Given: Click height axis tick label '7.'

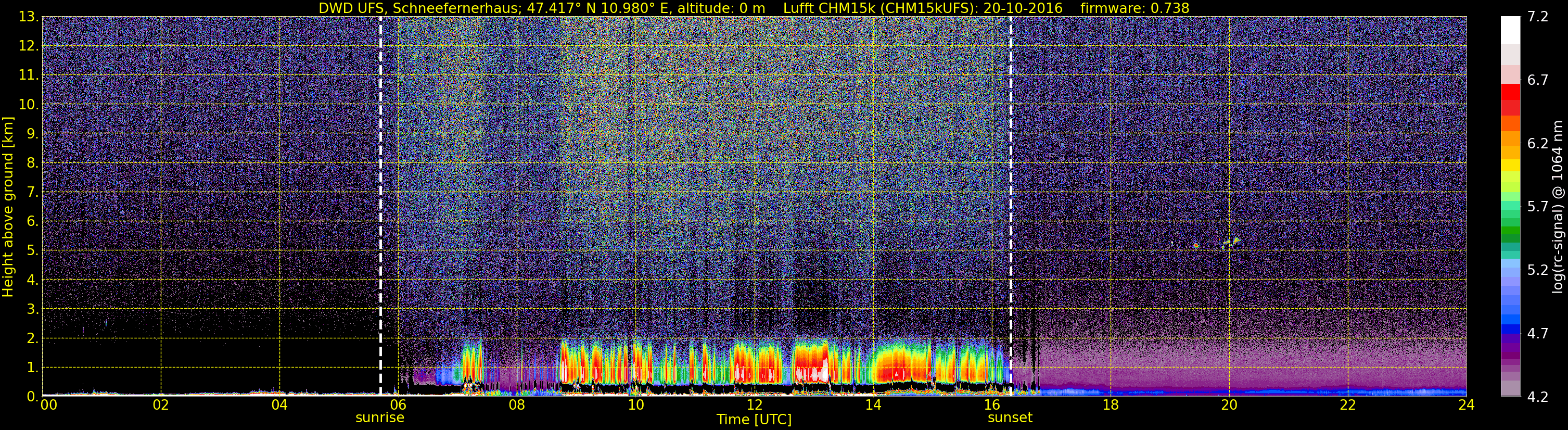Looking at the screenshot, I should tap(32, 193).
